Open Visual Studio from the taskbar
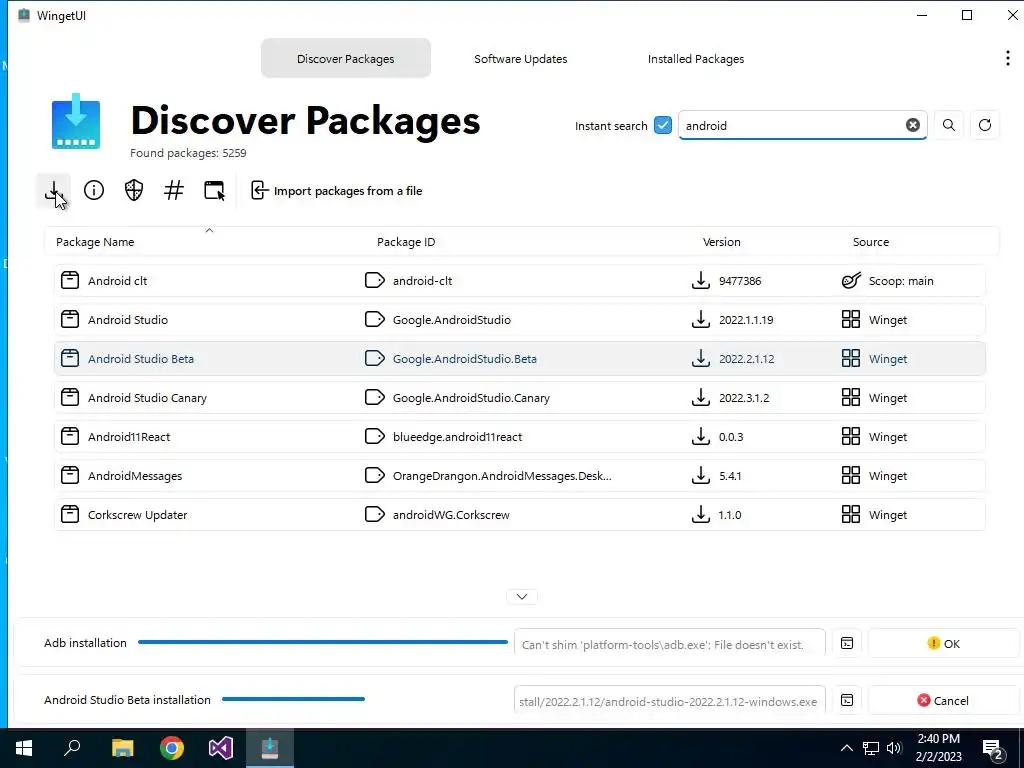 click(221, 748)
